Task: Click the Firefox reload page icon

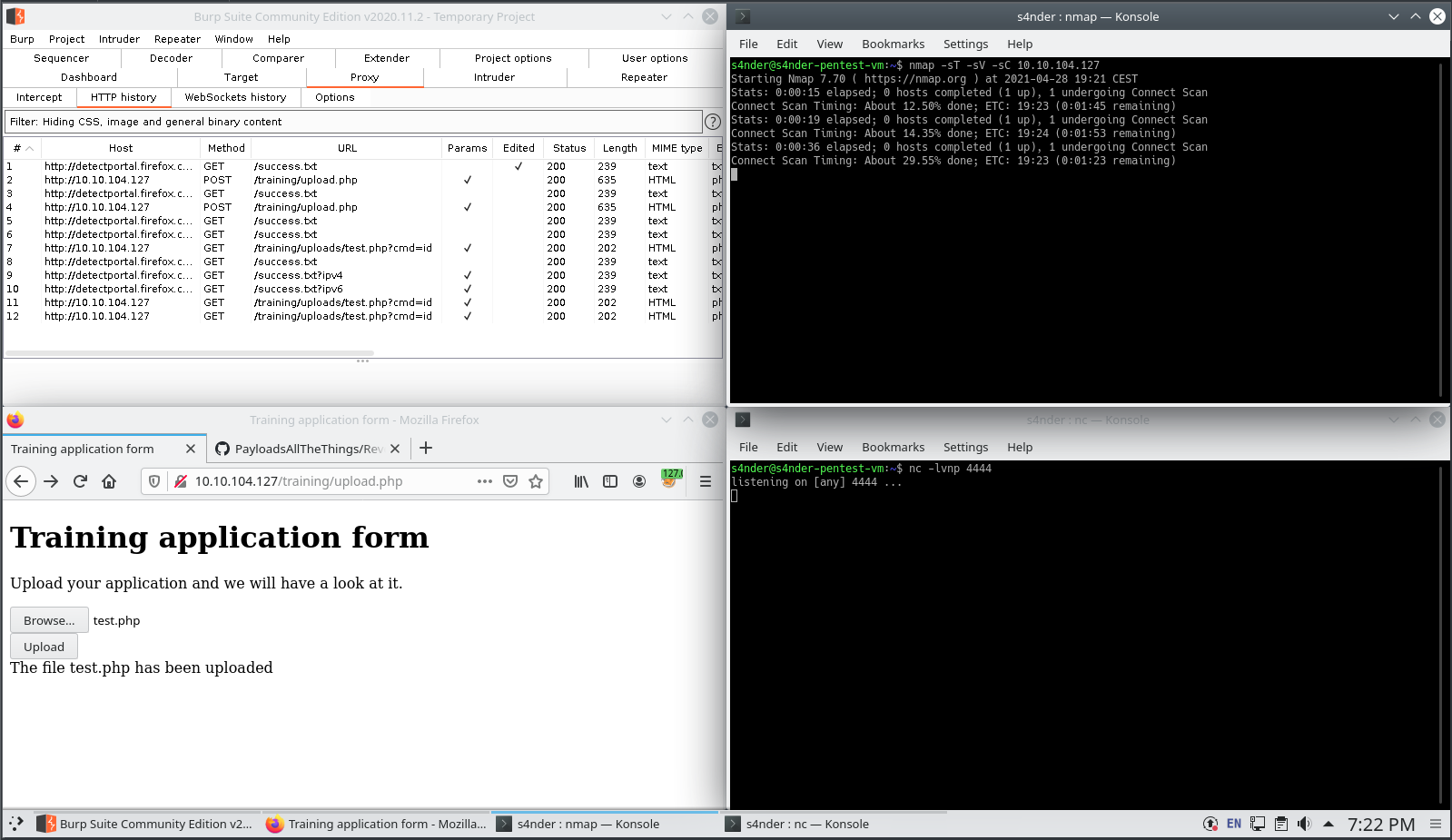Action: 80,481
